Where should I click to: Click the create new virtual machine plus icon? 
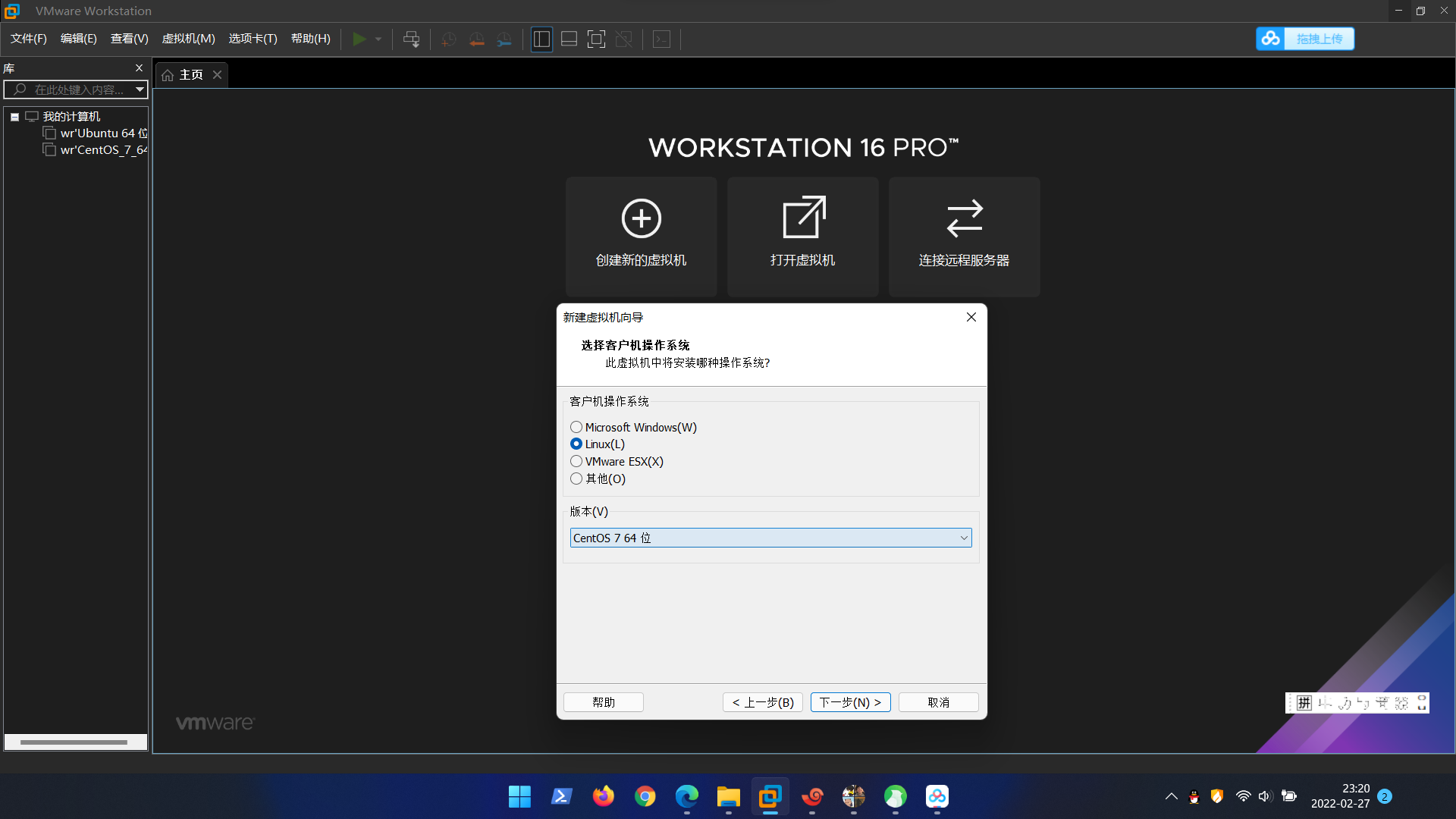[x=641, y=219]
